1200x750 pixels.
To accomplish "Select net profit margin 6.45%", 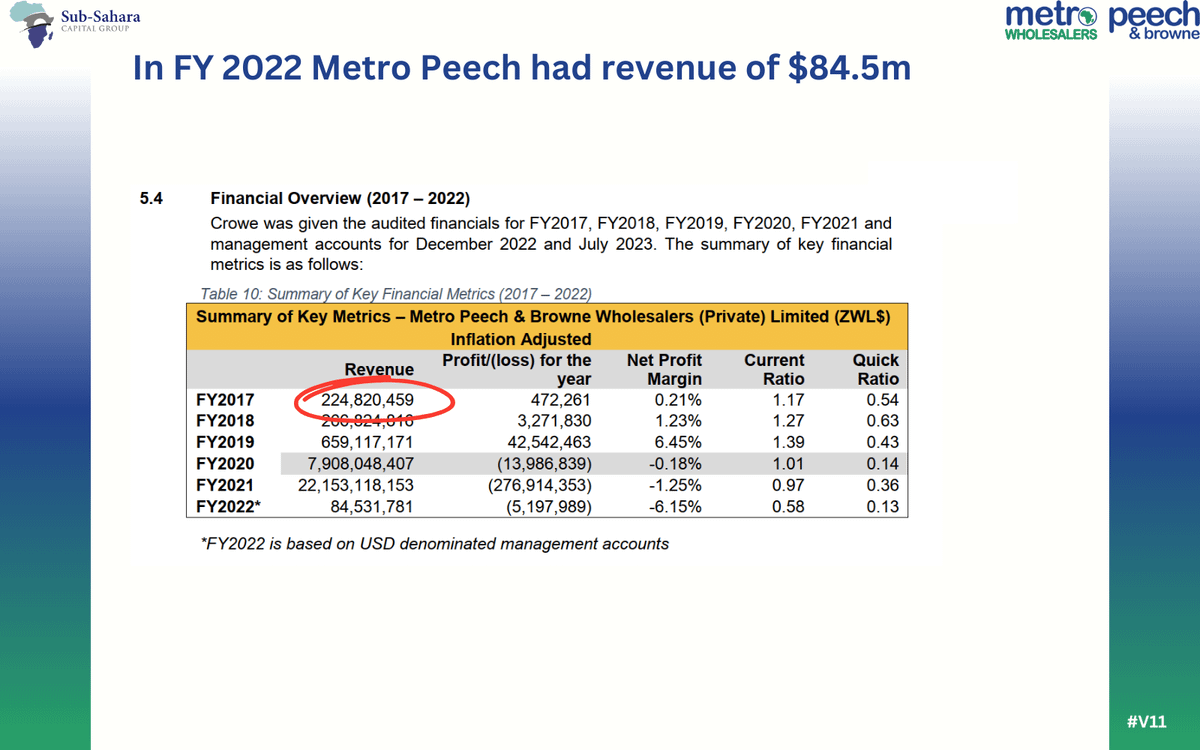I will point(679,442).
